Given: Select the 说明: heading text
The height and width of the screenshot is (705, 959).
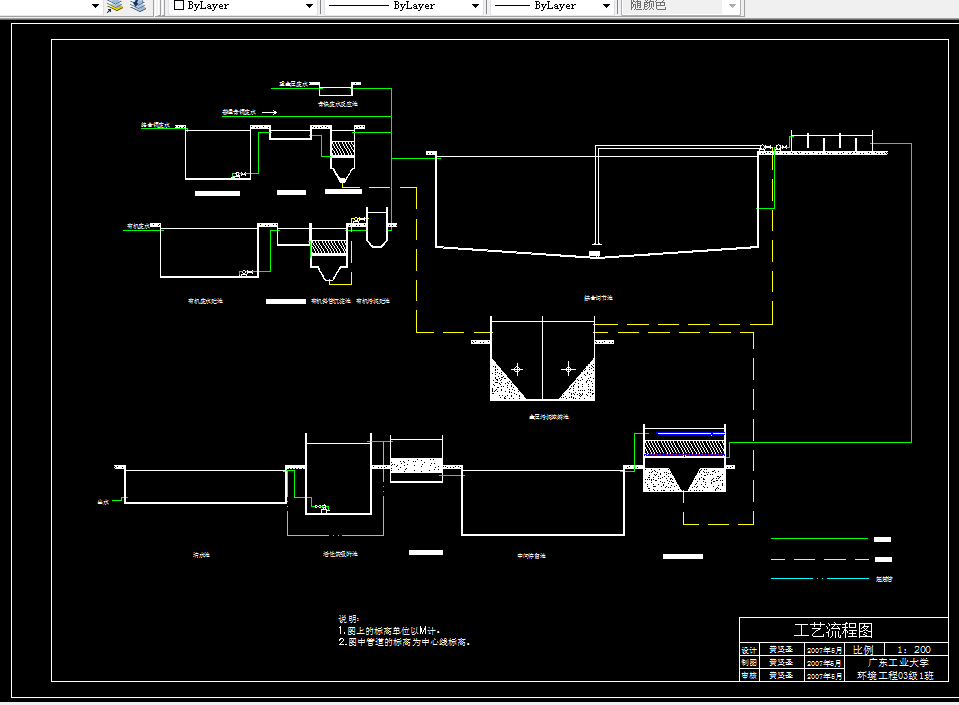Looking at the screenshot, I should pyautogui.click(x=349, y=619).
